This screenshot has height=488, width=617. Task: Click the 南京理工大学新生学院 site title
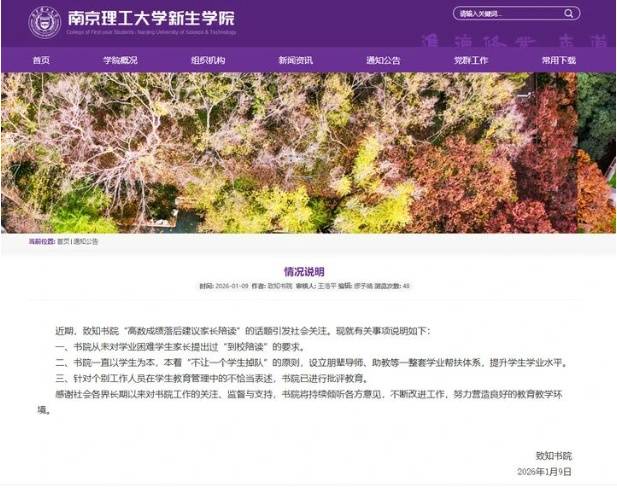tap(151, 18)
